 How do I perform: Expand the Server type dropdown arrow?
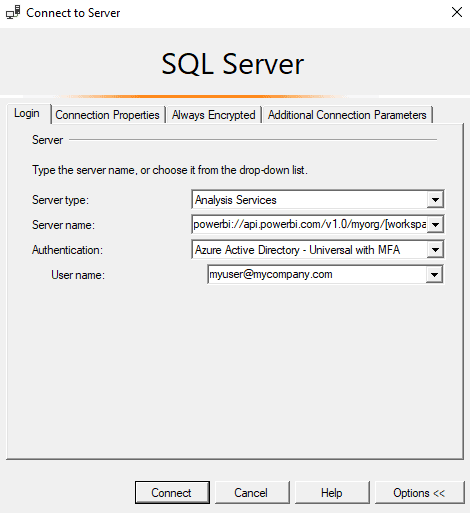click(435, 200)
